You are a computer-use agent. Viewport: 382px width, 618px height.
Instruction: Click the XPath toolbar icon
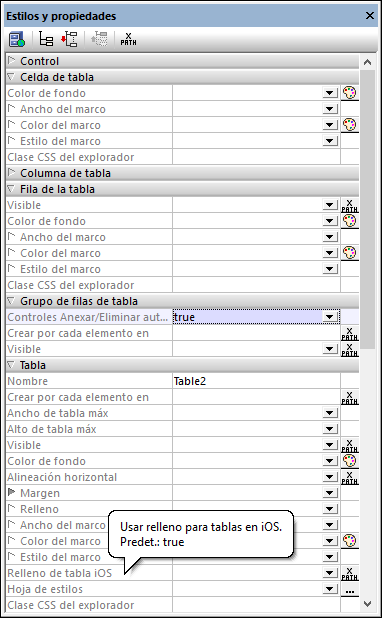tap(128, 39)
